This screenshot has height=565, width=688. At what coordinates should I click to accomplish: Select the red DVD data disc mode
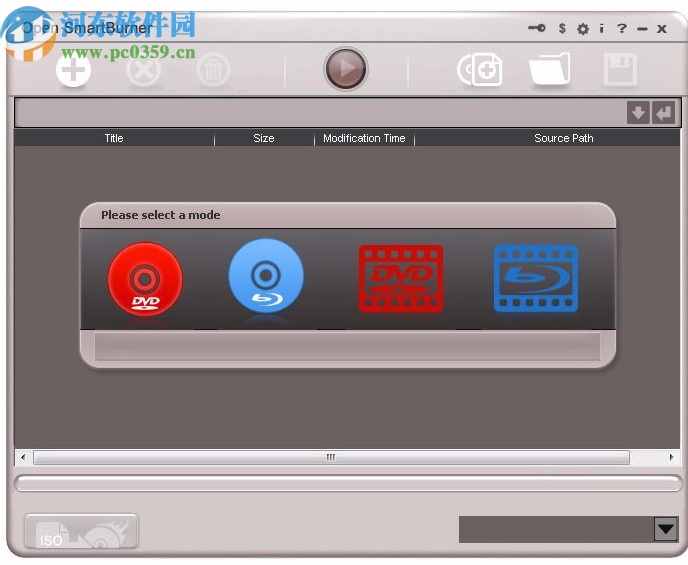(145, 279)
